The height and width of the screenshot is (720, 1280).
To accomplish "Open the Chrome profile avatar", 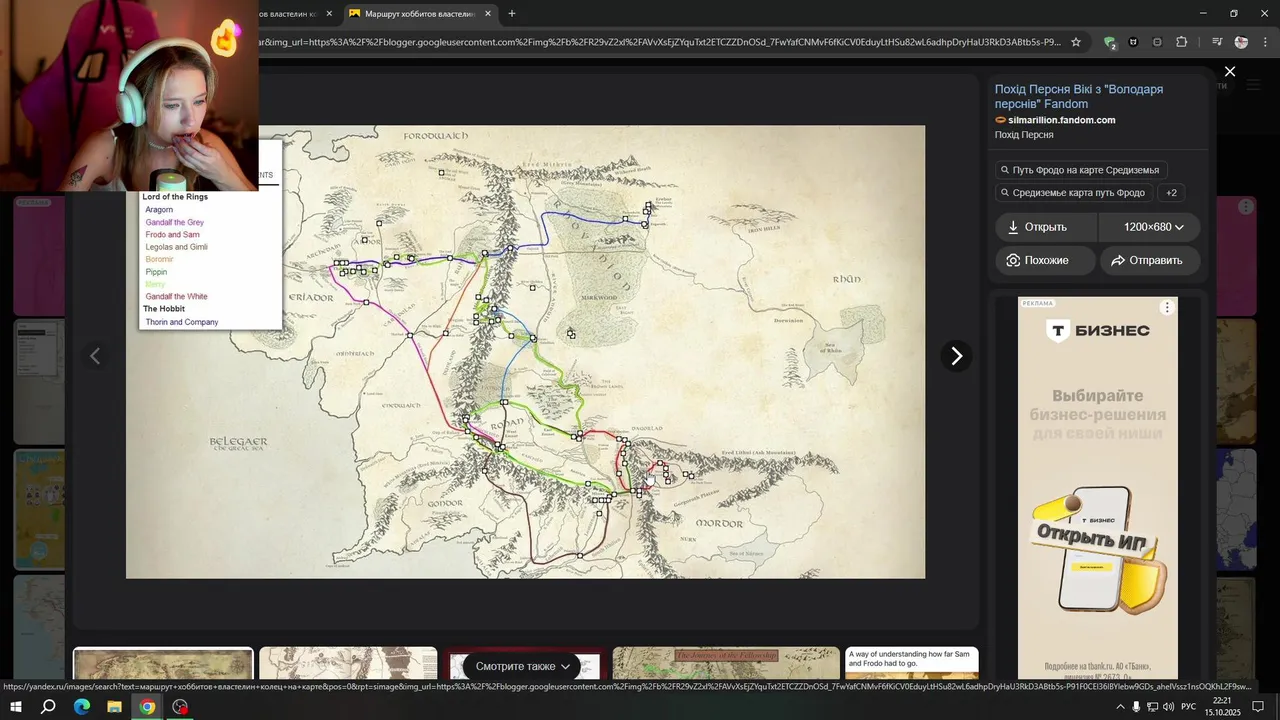I will (1241, 42).
